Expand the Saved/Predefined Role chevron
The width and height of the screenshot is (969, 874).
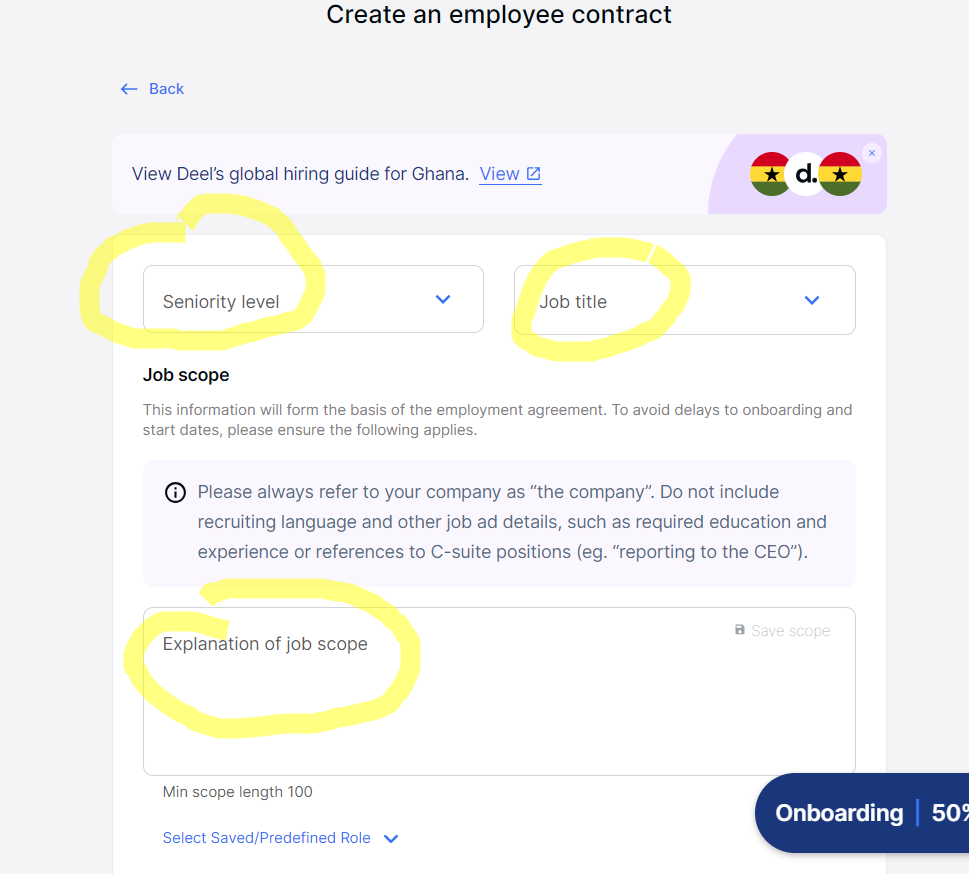tap(391, 839)
